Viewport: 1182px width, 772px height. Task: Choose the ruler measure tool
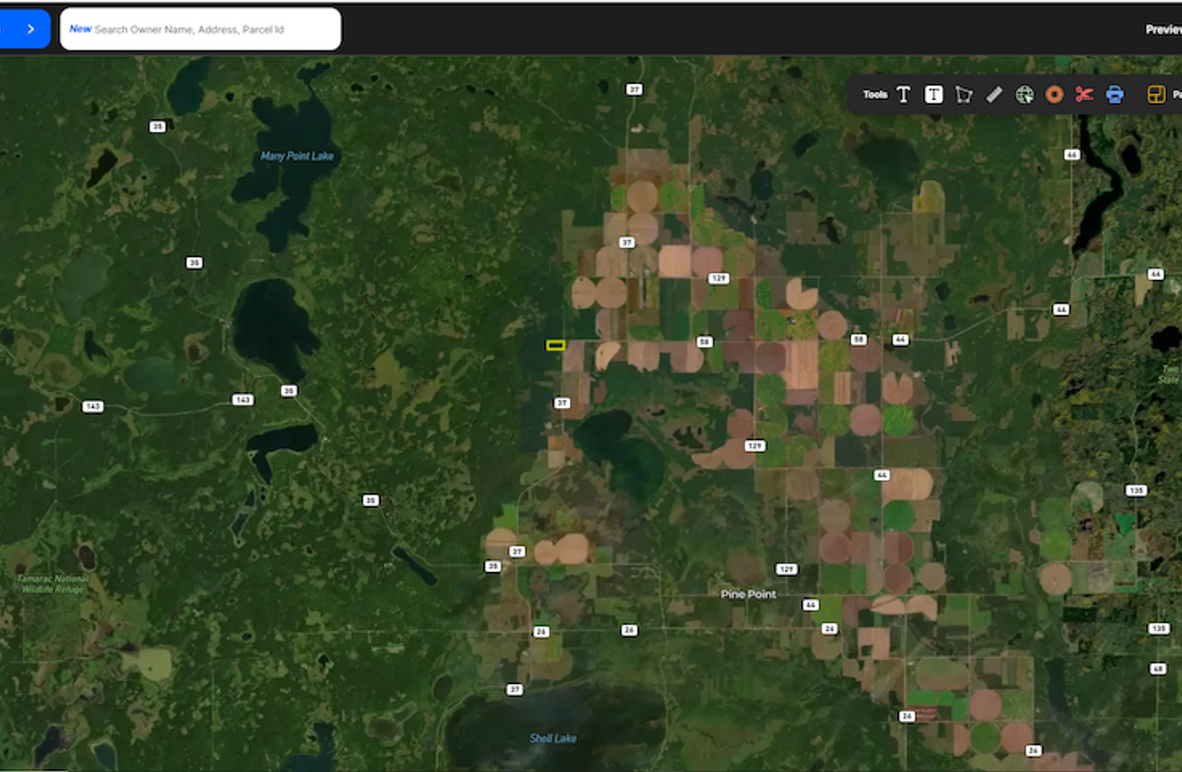[x=994, y=94]
